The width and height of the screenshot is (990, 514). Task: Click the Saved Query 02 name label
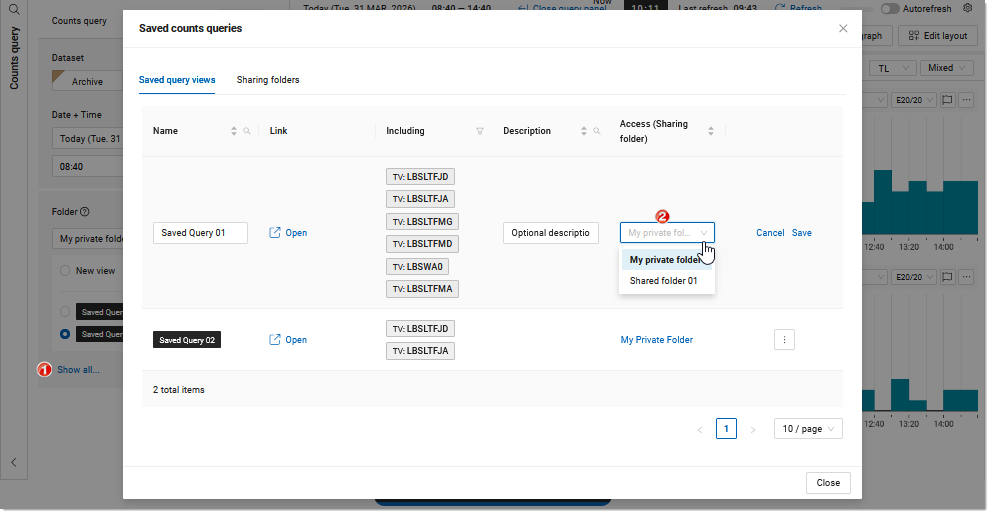pos(187,340)
